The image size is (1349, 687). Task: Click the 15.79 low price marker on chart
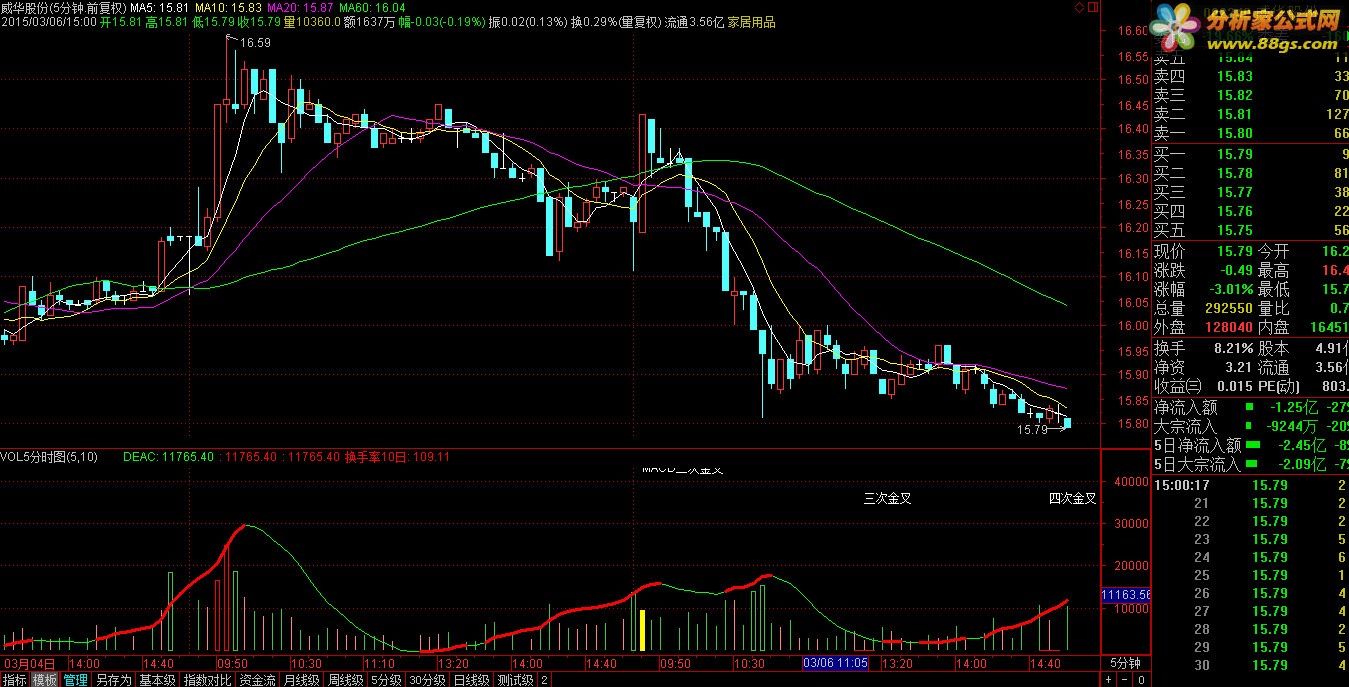(1032, 430)
